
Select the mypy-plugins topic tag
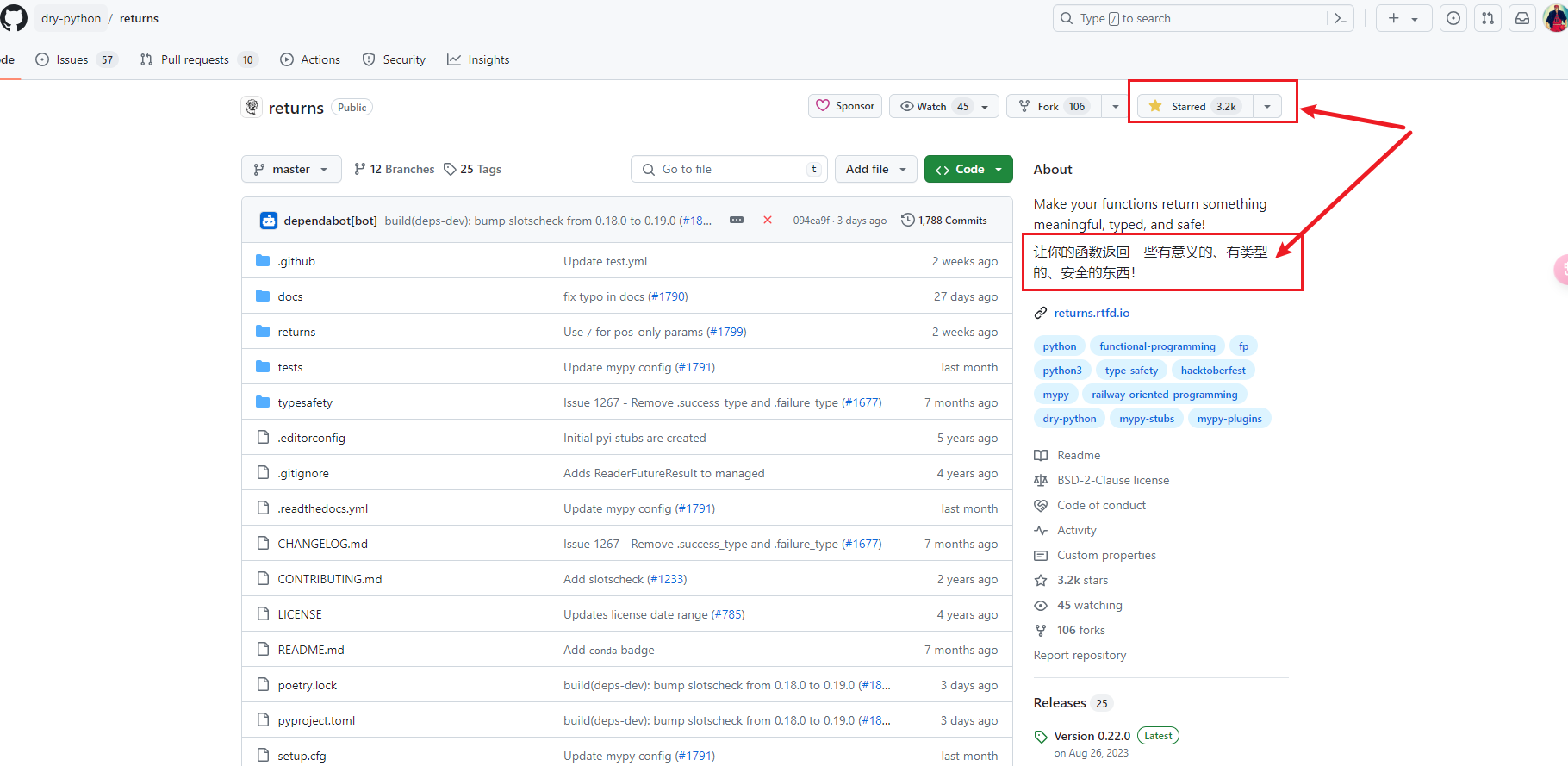click(x=1229, y=419)
